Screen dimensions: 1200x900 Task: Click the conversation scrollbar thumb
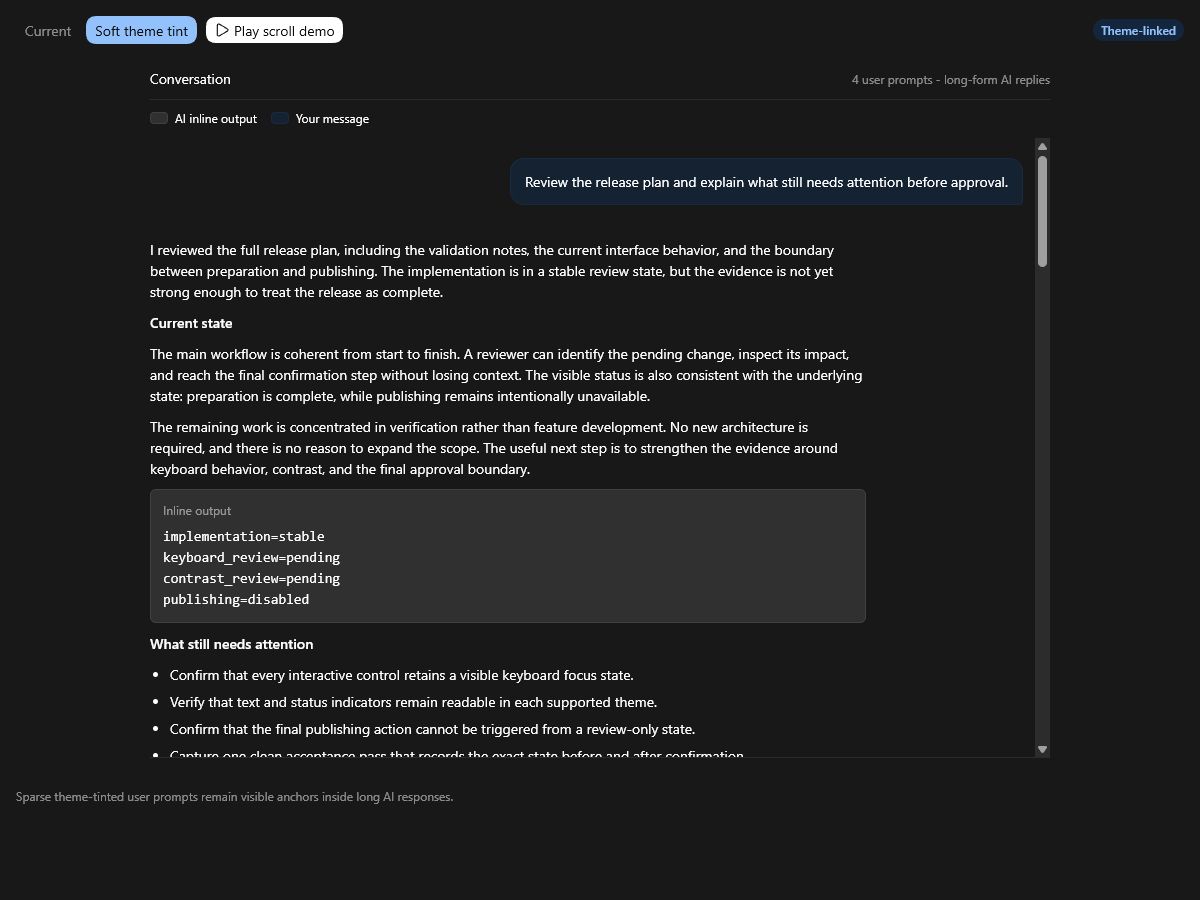(1042, 211)
